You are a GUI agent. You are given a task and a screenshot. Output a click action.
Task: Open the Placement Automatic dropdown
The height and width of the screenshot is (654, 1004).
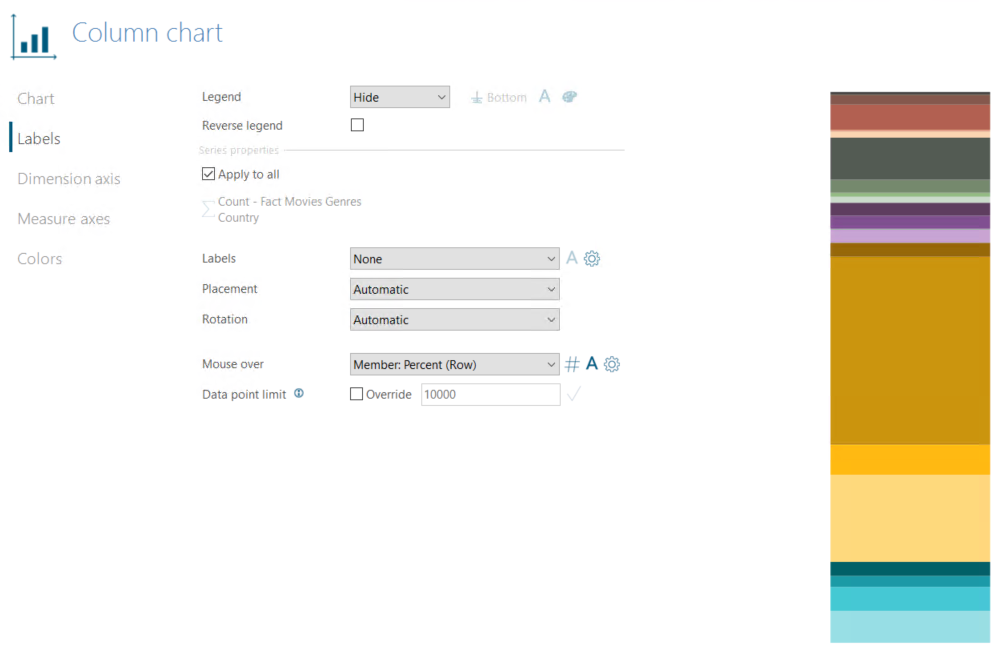coord(455,290)
